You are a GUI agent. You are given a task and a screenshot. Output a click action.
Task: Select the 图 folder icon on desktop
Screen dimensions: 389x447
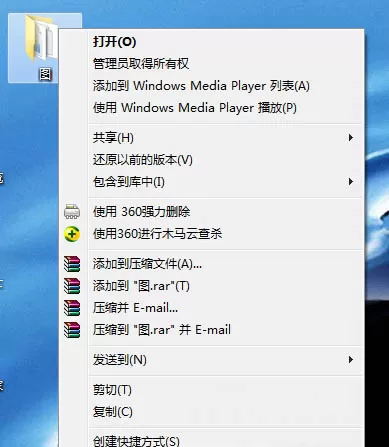tap(41, 38)
